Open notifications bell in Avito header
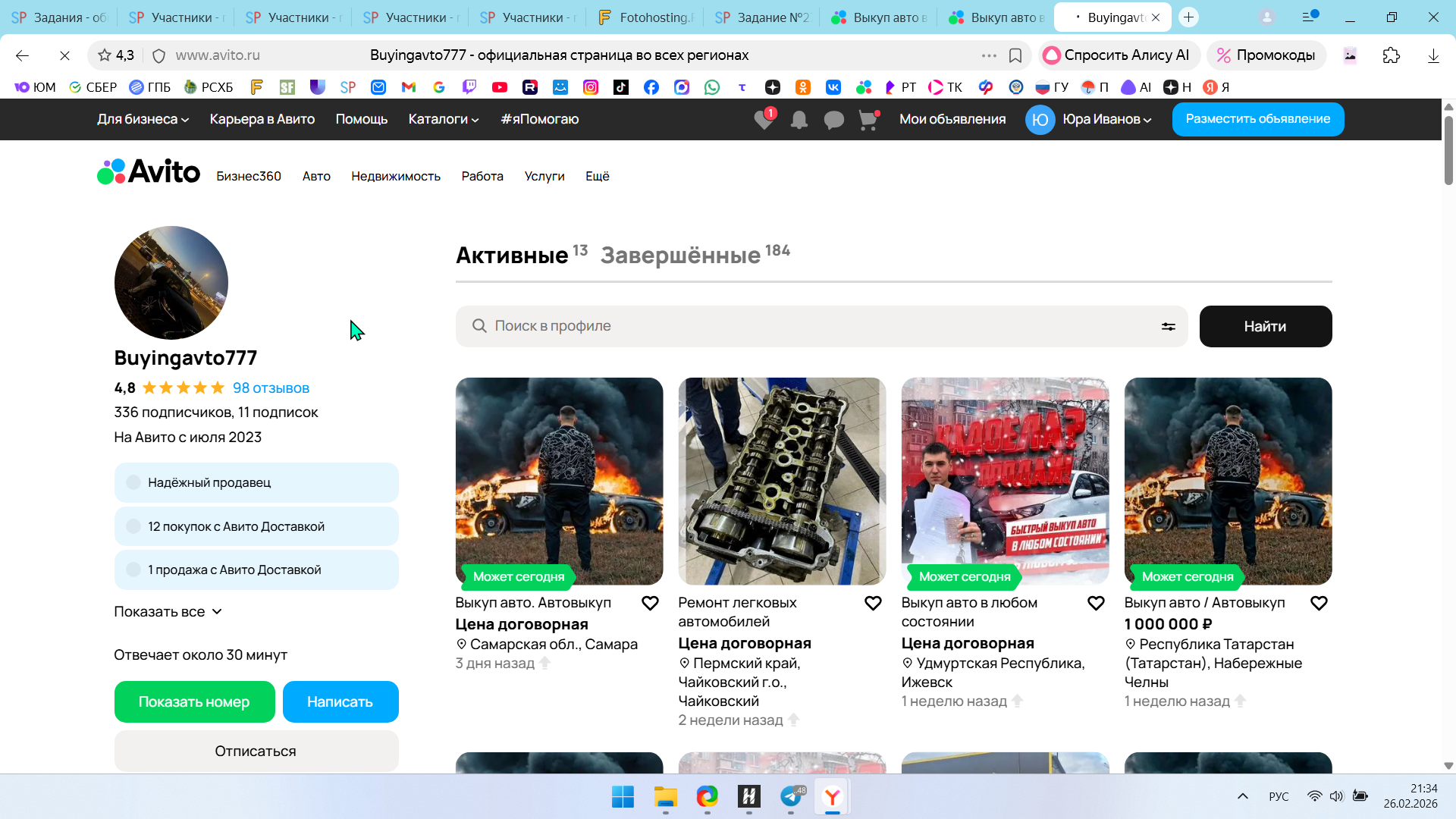 coord(799,120)
